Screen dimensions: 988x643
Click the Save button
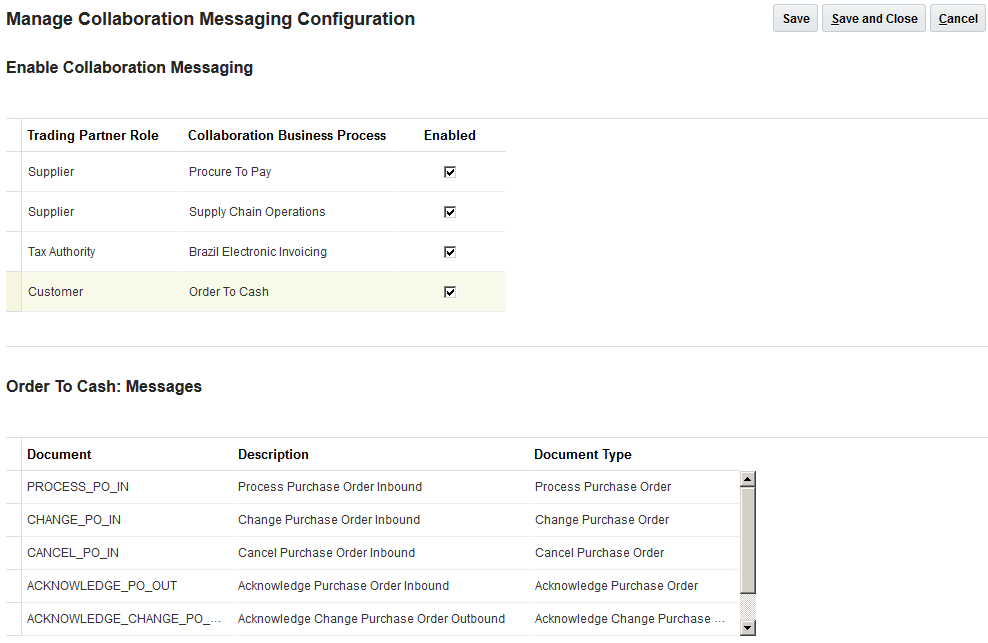tap(796, 19)
